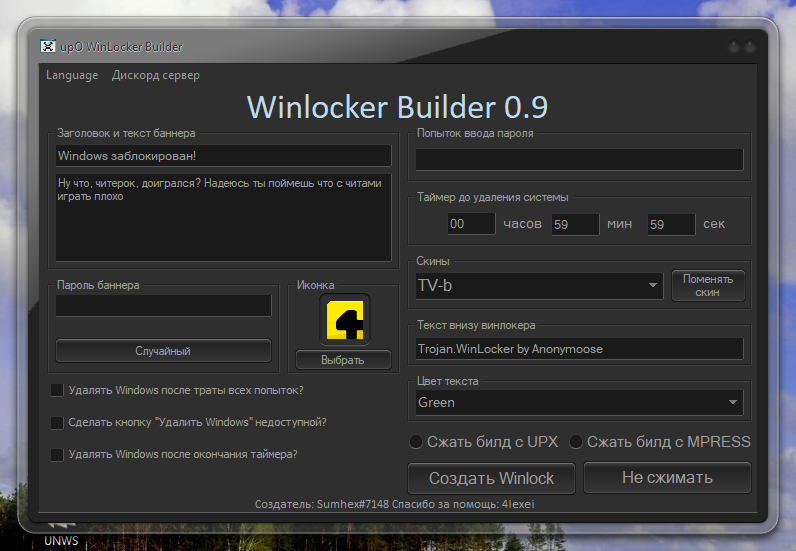
Task: Select the 'Сжать билд с UPX' radio button
Action: pos(417,442)
